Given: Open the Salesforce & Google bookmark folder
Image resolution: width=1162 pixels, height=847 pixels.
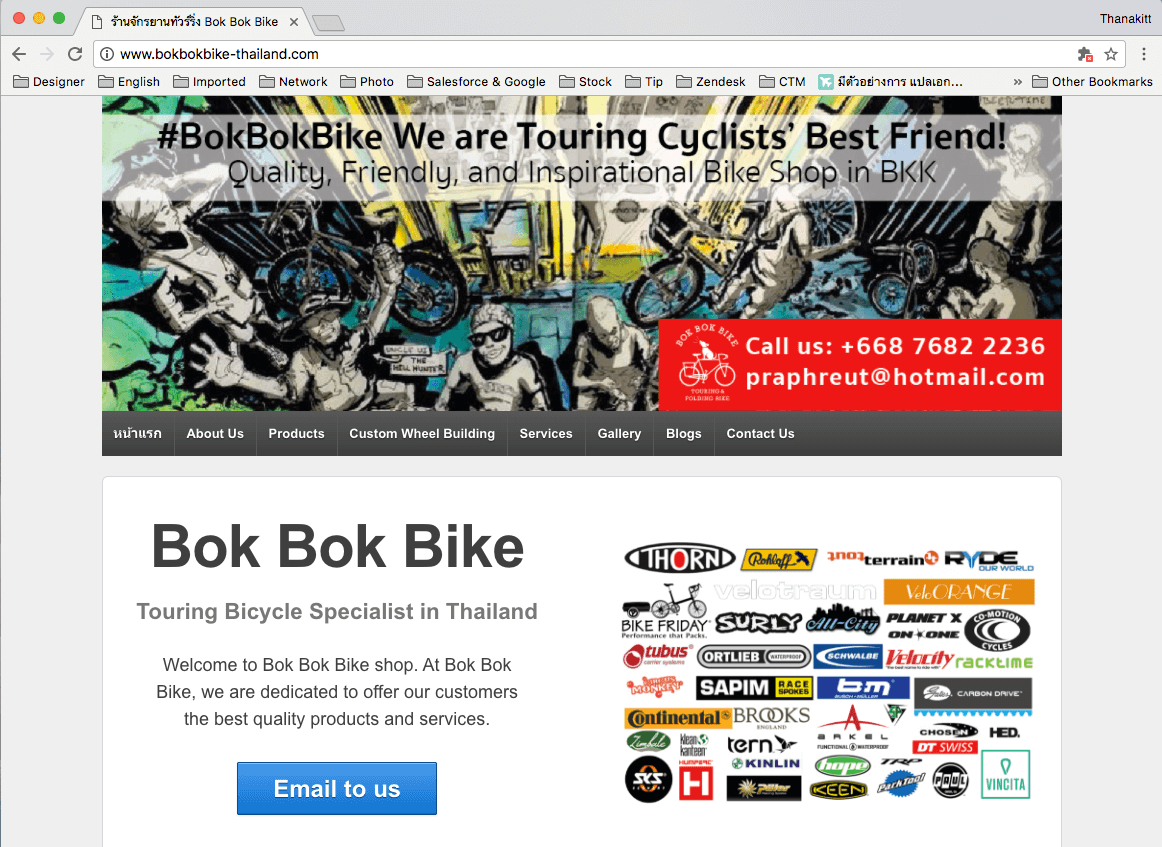Looking at the screenshot, I should [x=477, y=82].
